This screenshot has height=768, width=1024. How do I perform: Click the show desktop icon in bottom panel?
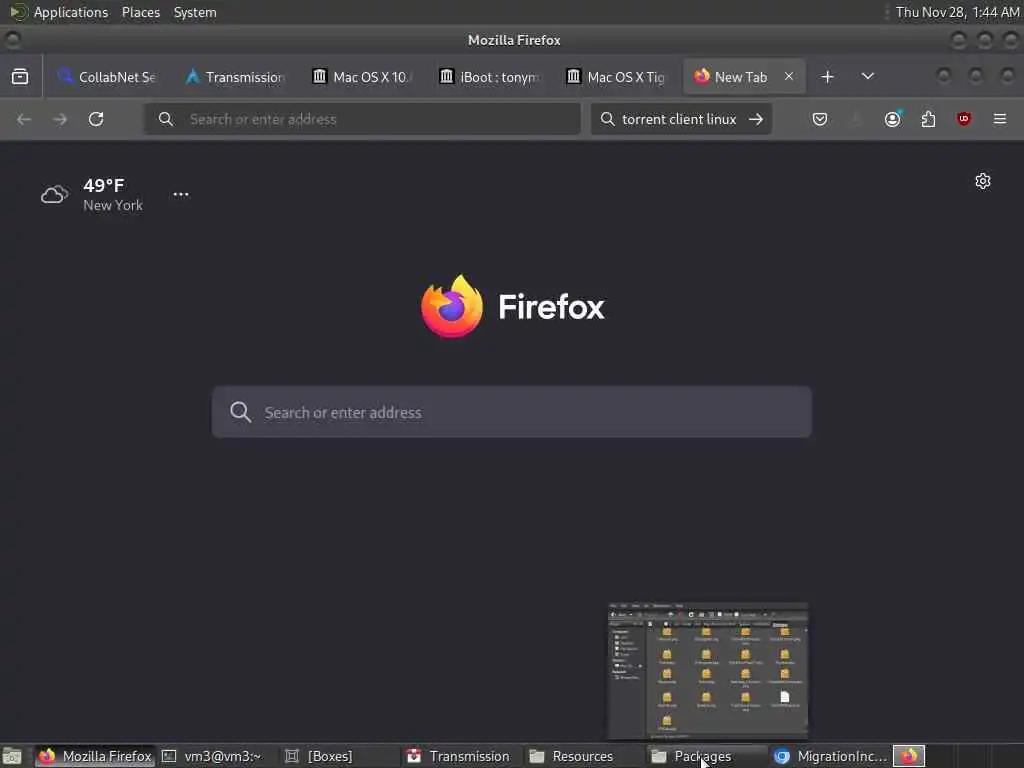click(x=12, y=756)
